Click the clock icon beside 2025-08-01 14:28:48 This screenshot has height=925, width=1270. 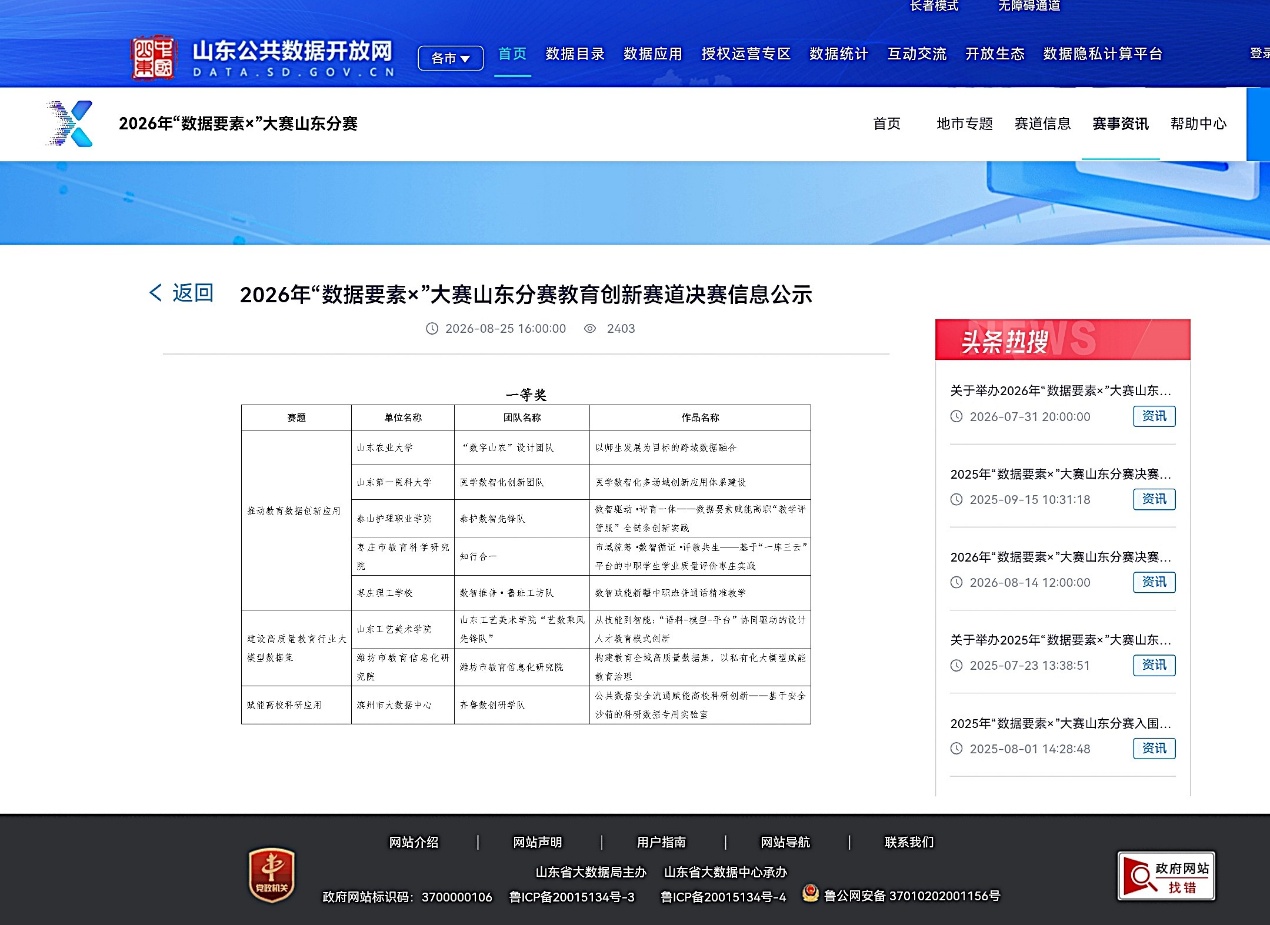point(957,748)
